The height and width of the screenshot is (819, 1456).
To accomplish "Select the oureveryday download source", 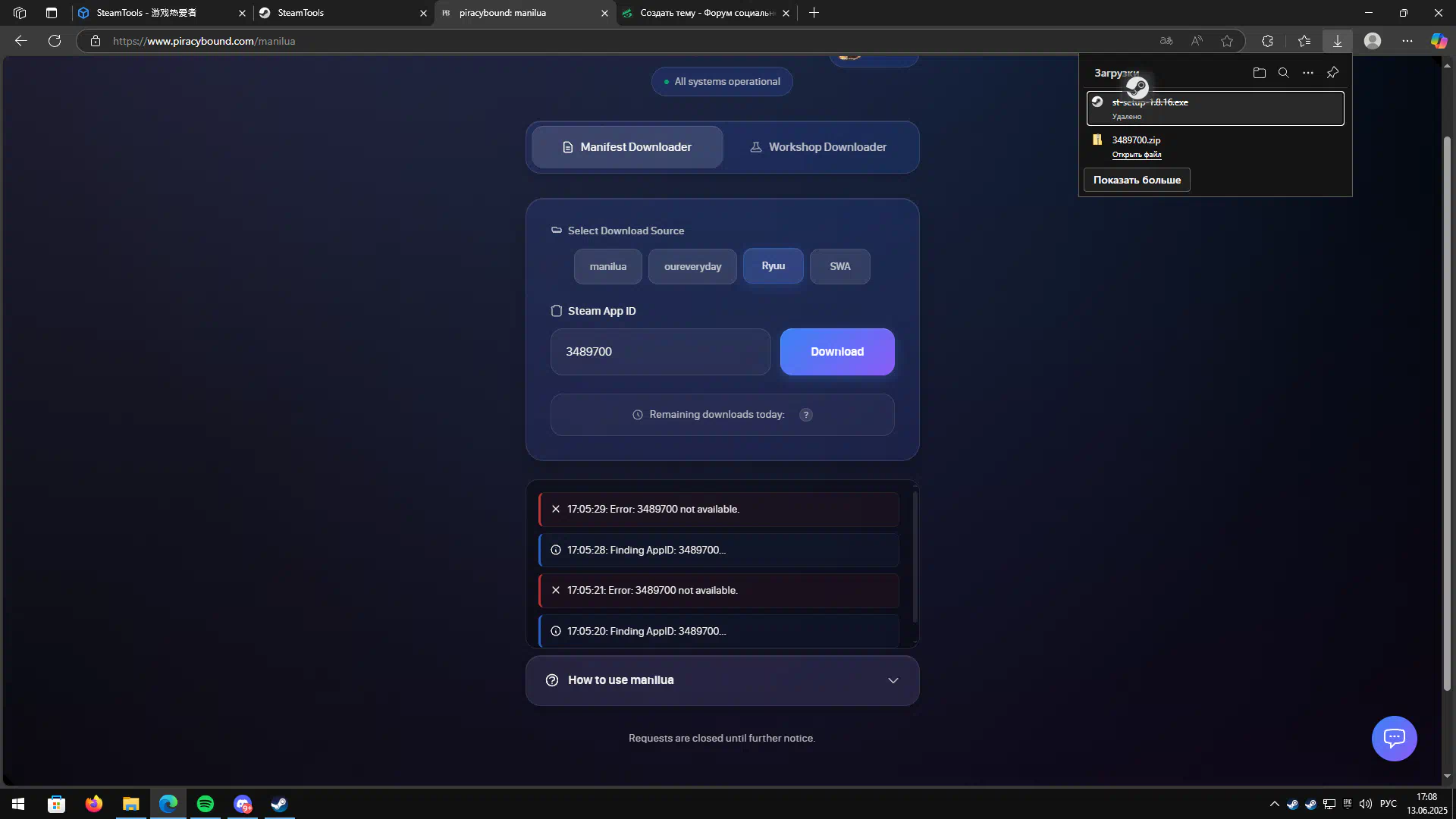I will pyautogui.click(x=692, y=266).
